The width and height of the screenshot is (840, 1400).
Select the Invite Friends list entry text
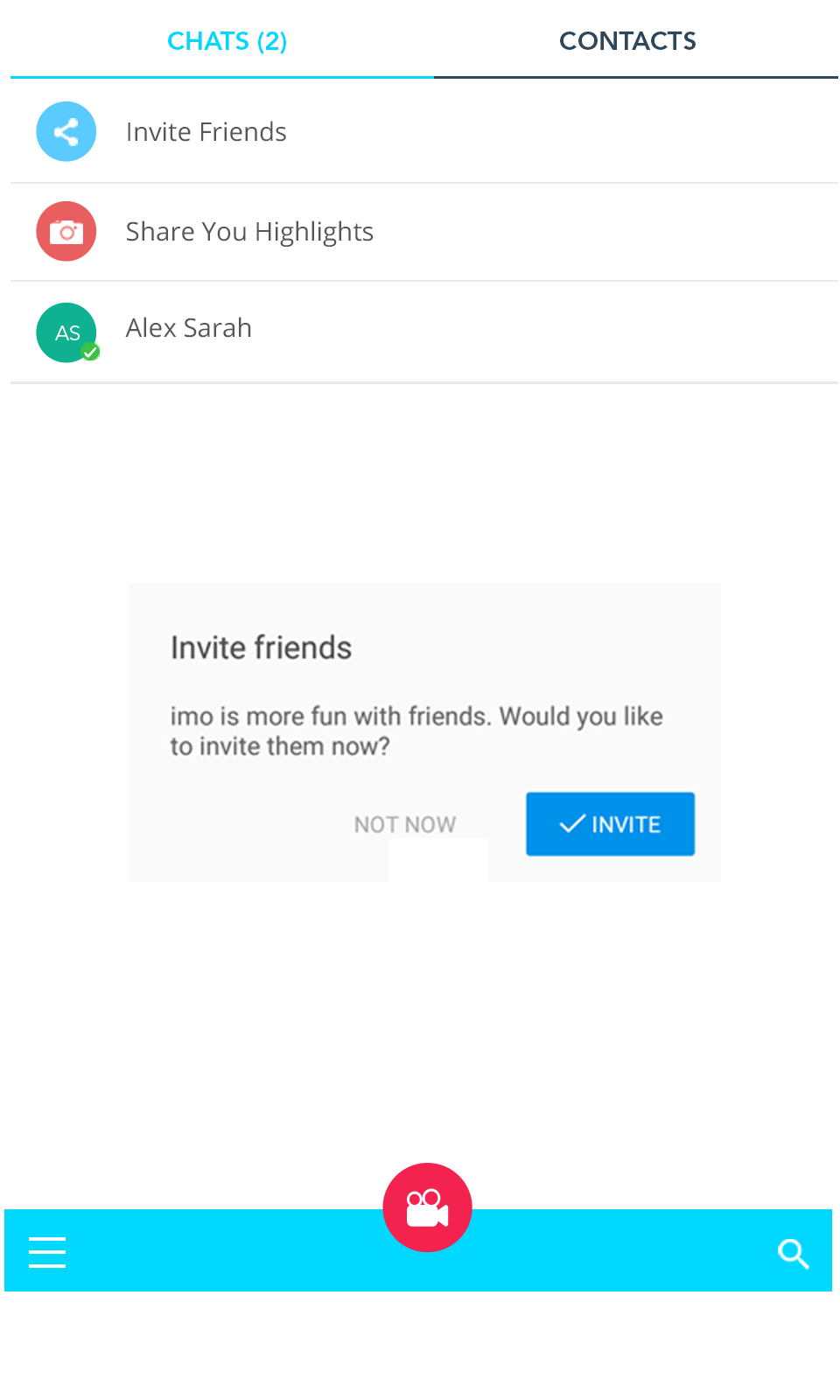click(x=206, y=132)
